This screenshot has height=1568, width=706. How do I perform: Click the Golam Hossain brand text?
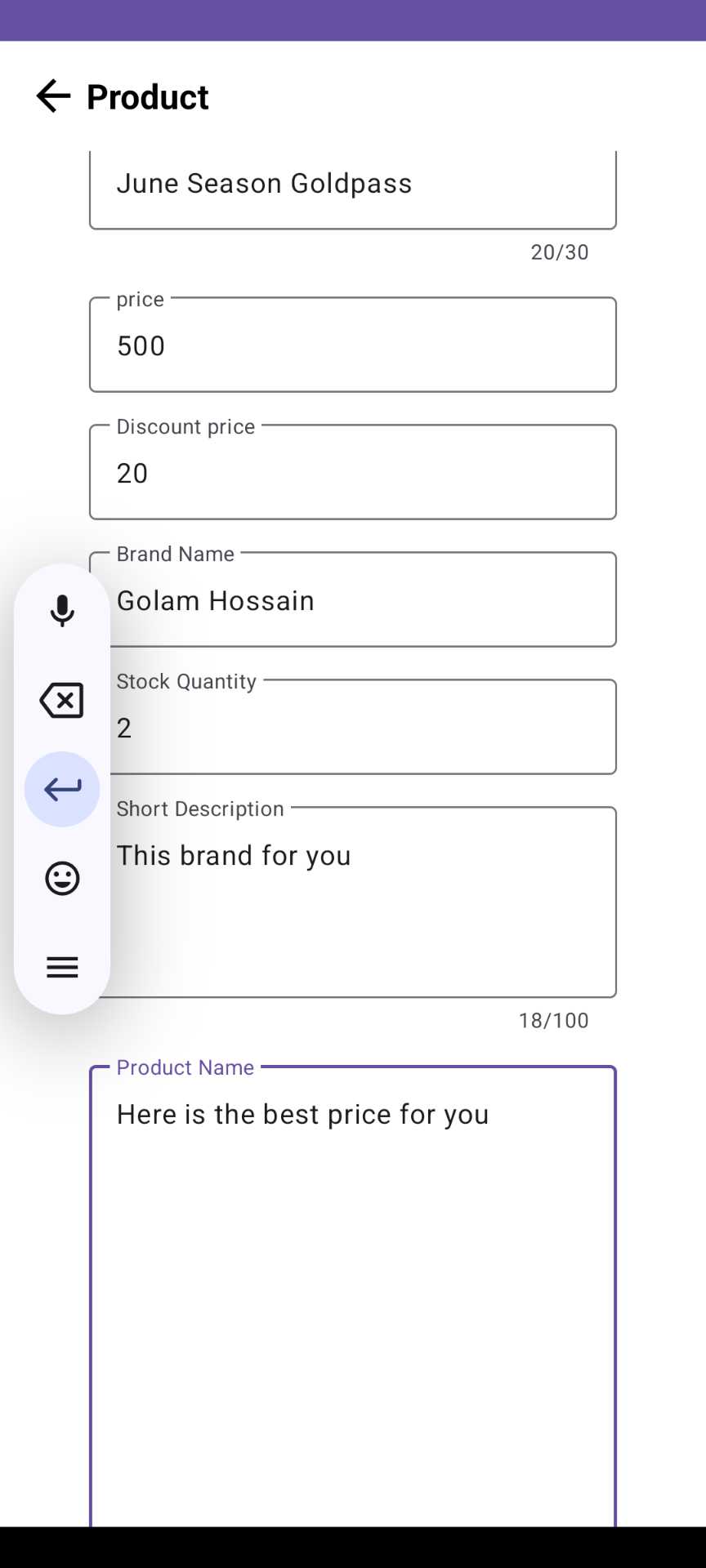pos(216,601)
